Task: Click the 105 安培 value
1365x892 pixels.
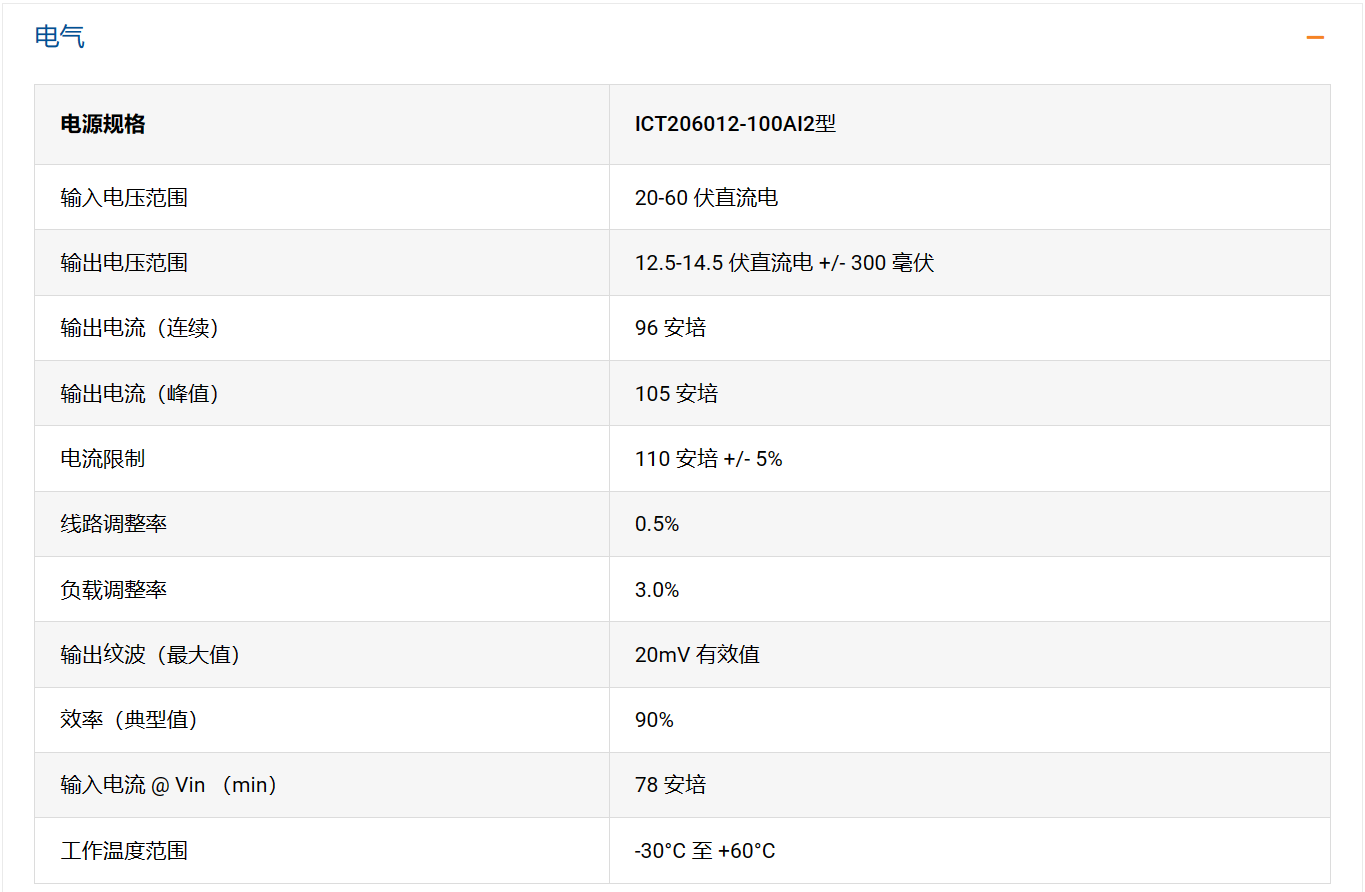Action: click(676, 394)
